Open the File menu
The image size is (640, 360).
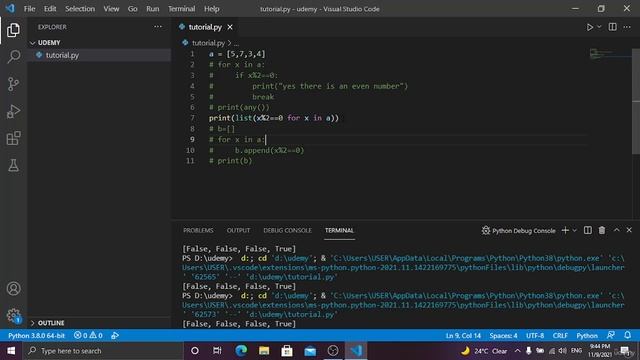[29, 9]
